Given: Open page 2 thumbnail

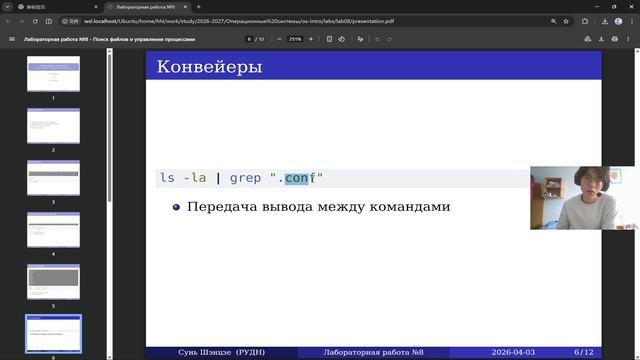Looking at the screenshot, I should pyautogui.click(x=53, y=126).
